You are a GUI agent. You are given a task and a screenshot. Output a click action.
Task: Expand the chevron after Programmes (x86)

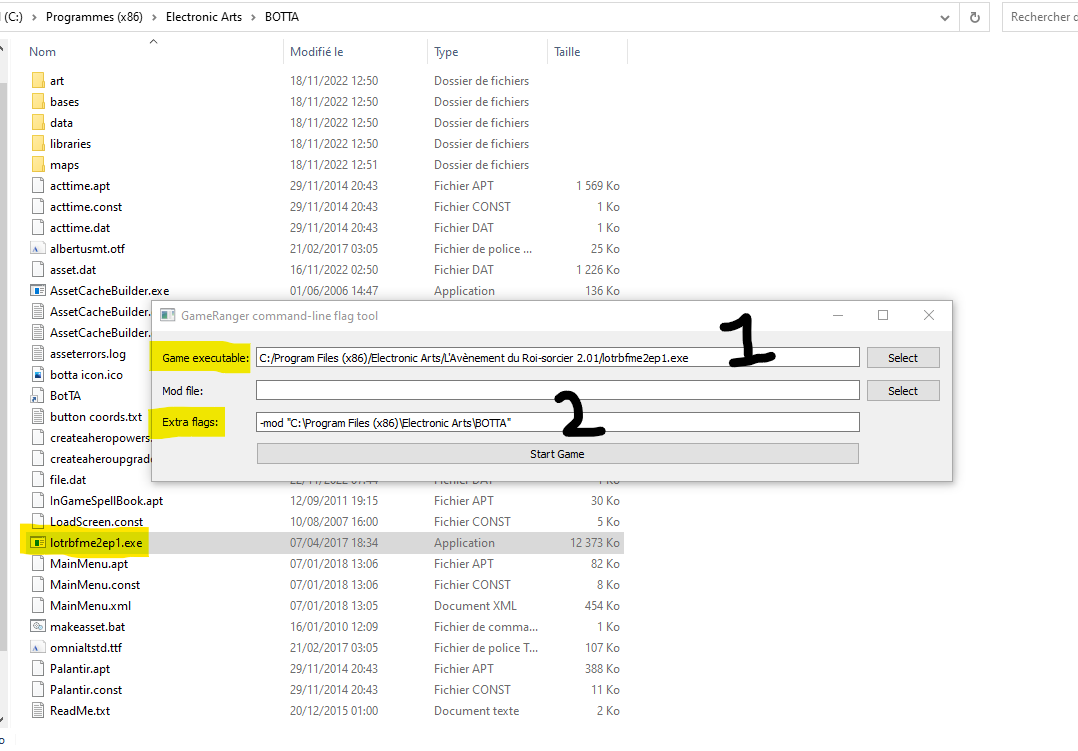pyautogui.click(x=154, y=17)
